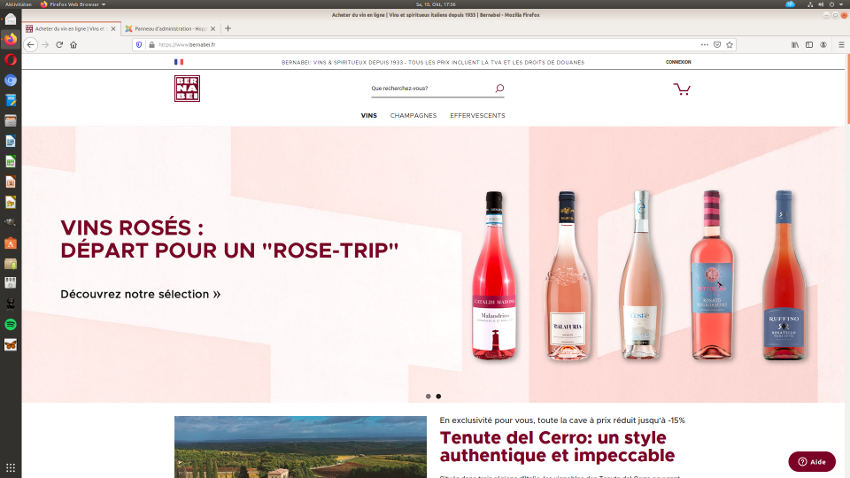The image size is (850, 478).
Task: Open Firefox Web Browser app menu
Action: (73, 4)
